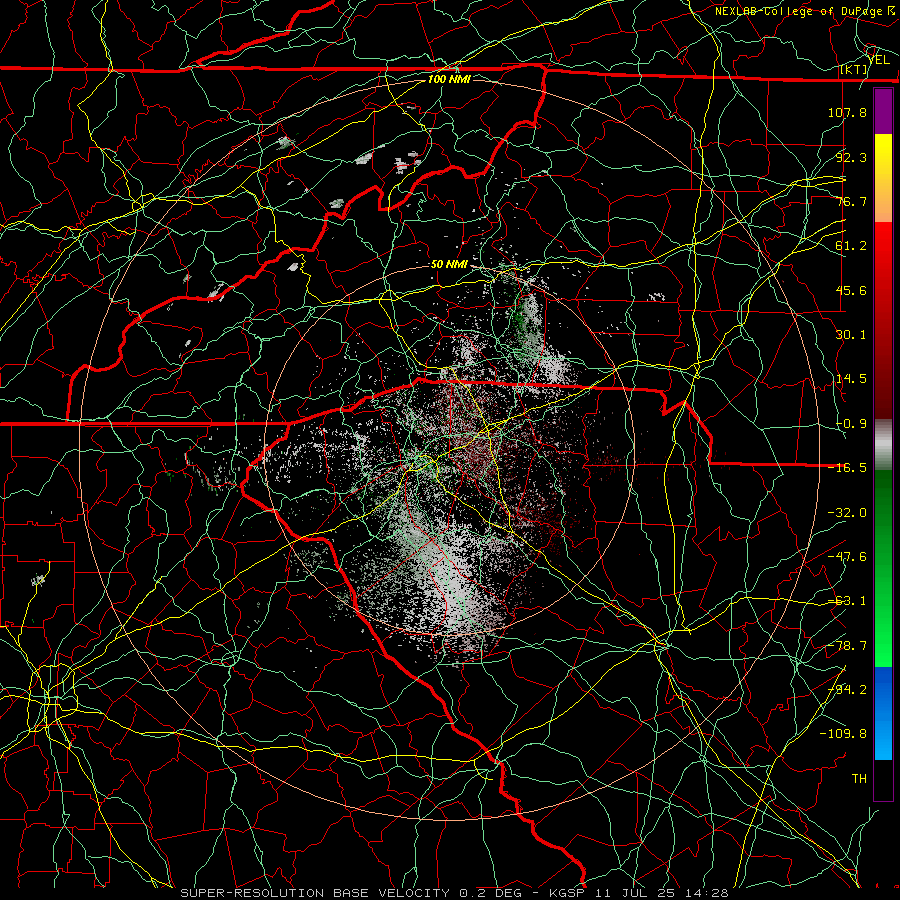Click the -47.6 velocity scale value

click(847, 557)
